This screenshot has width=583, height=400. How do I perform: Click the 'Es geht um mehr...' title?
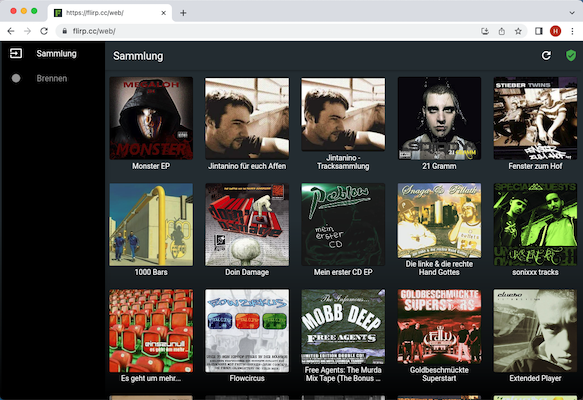(x=151, y=378)
